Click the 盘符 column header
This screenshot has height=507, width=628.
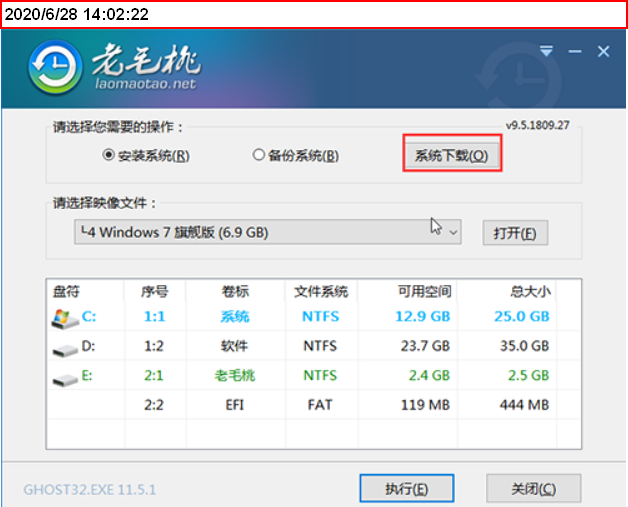point(66,291)
